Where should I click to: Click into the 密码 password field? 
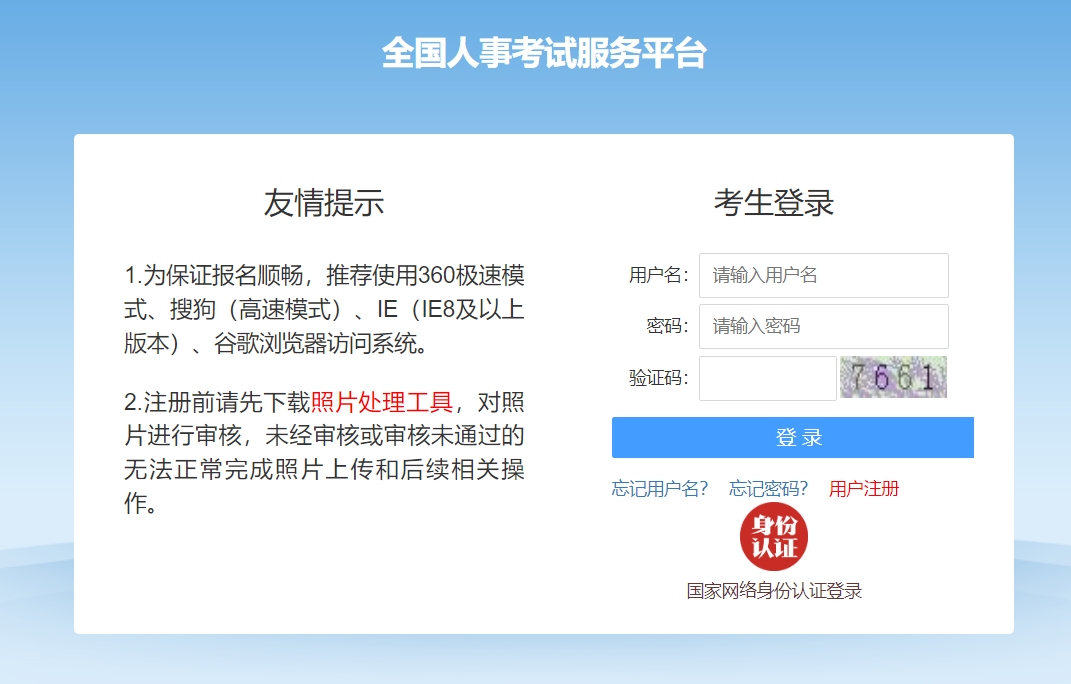pyautogui.click(x=823, y=326)
